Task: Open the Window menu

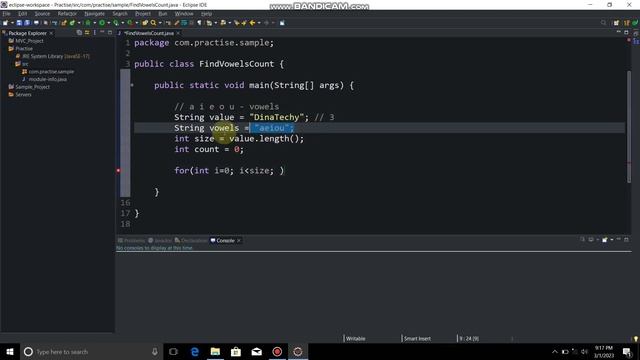Action: (184, 14)
